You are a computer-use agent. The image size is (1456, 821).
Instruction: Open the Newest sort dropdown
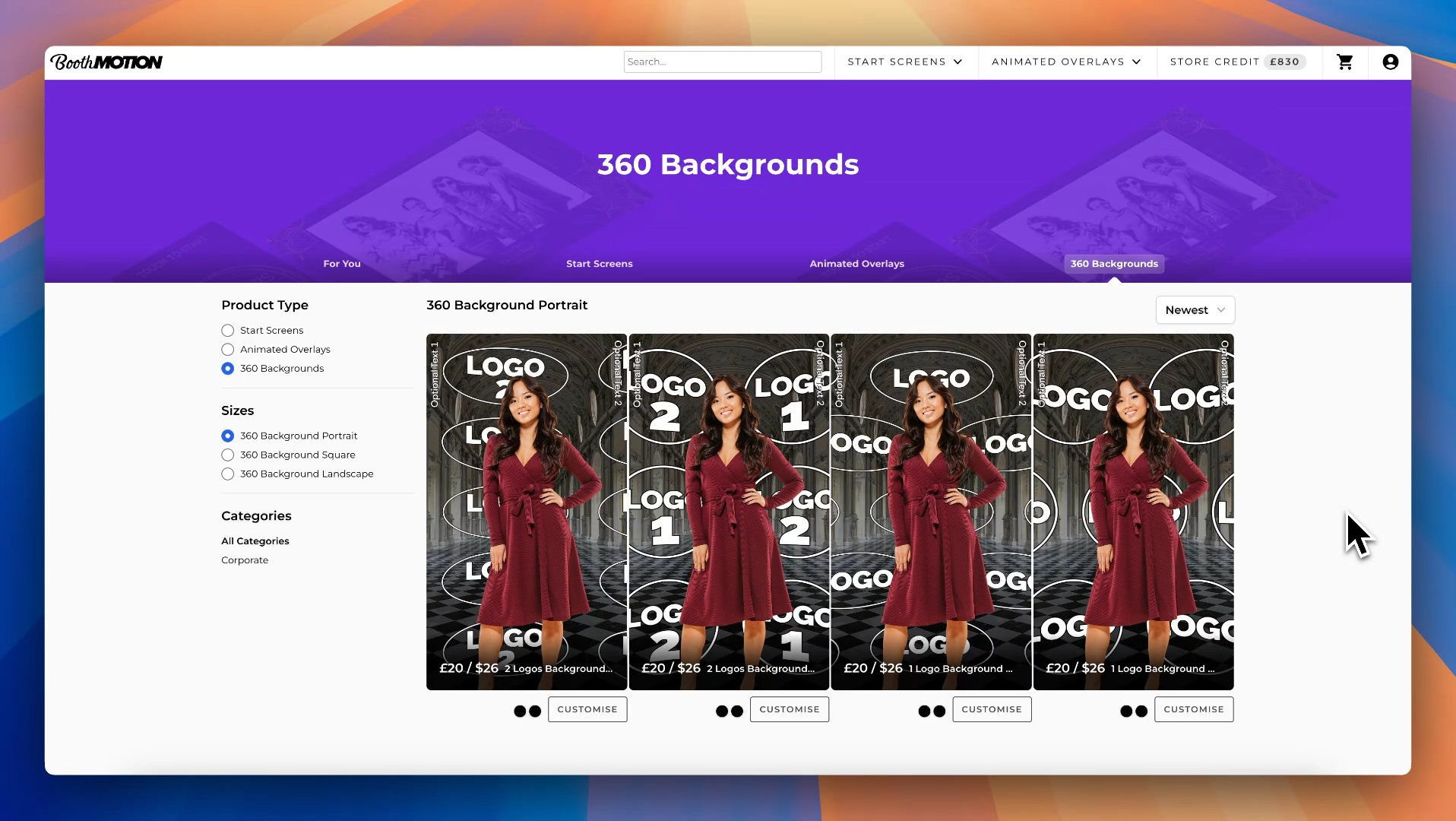[1194, 309]
